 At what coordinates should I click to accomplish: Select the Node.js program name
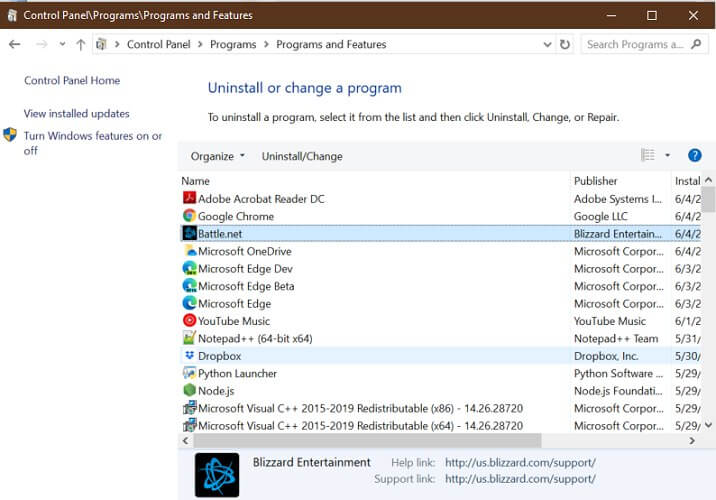(216, 391)
